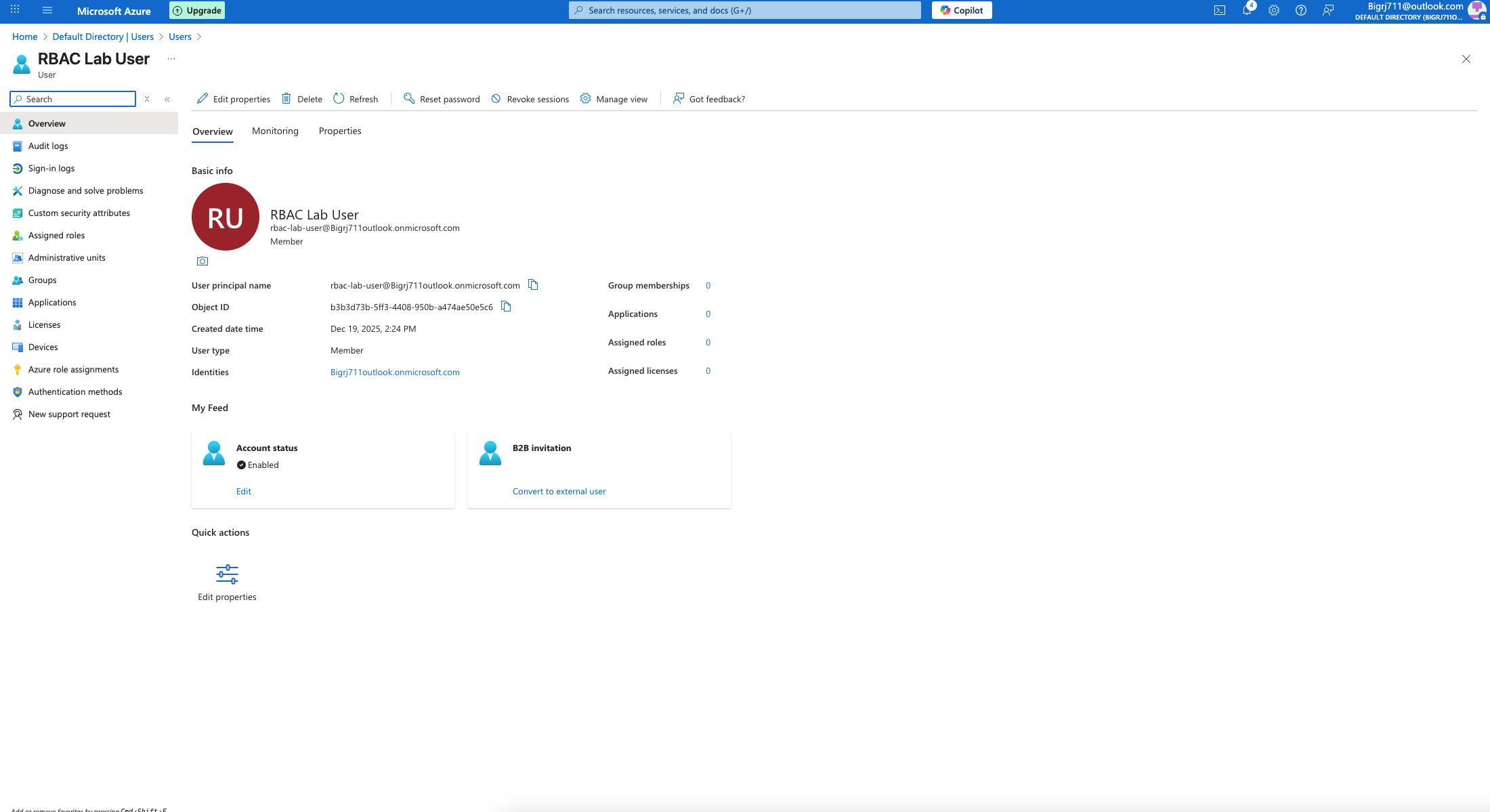
Task: Collapse the left sidebar menu
Action: click(x=167, y=99)
